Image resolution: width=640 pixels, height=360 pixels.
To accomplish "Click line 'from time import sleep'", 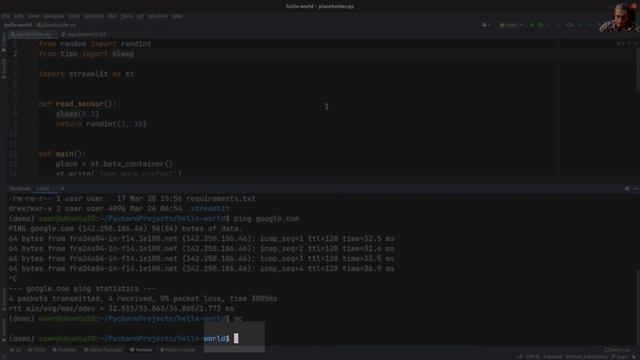I will point(87,54).
